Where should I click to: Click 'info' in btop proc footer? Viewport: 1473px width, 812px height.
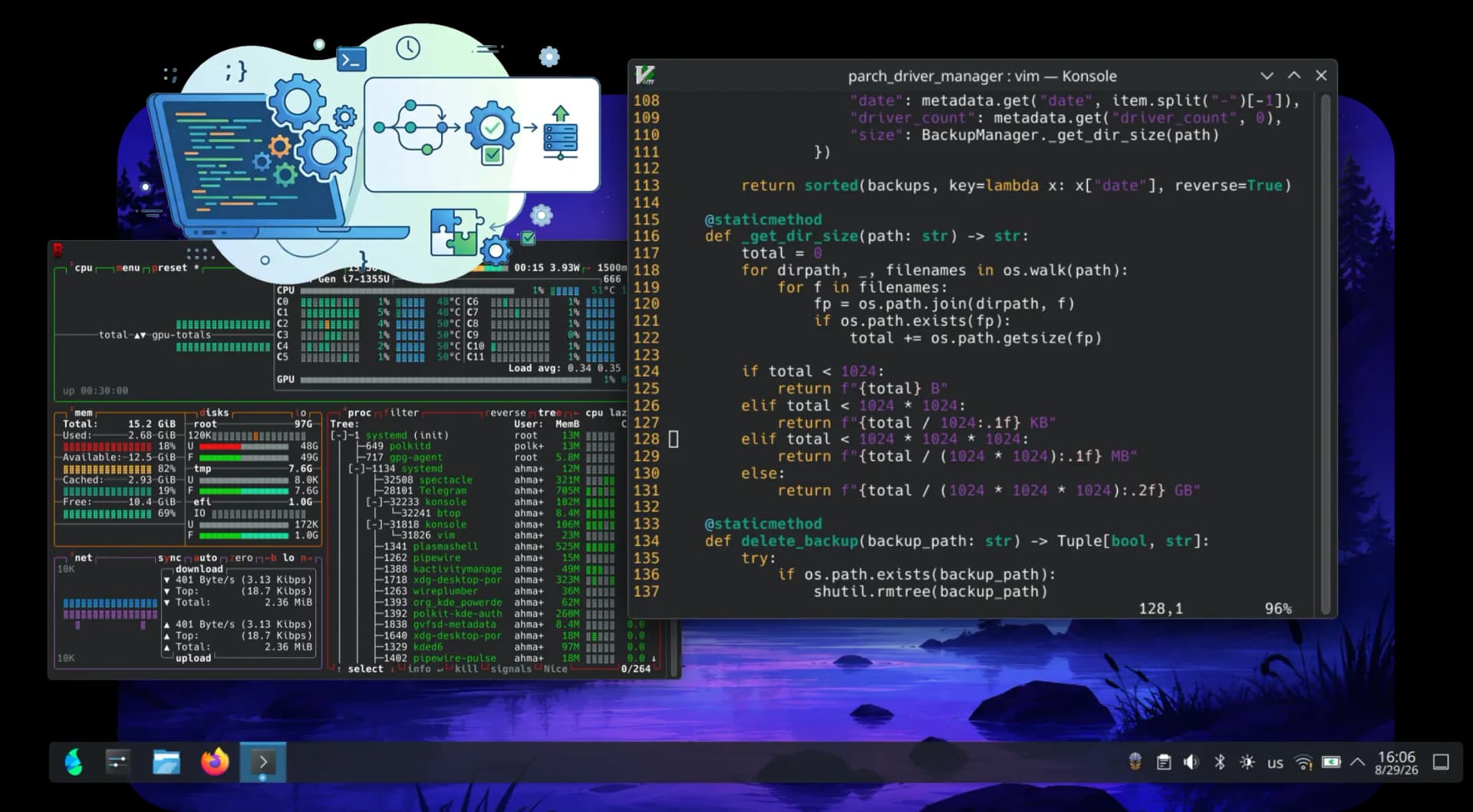[419, 669]
